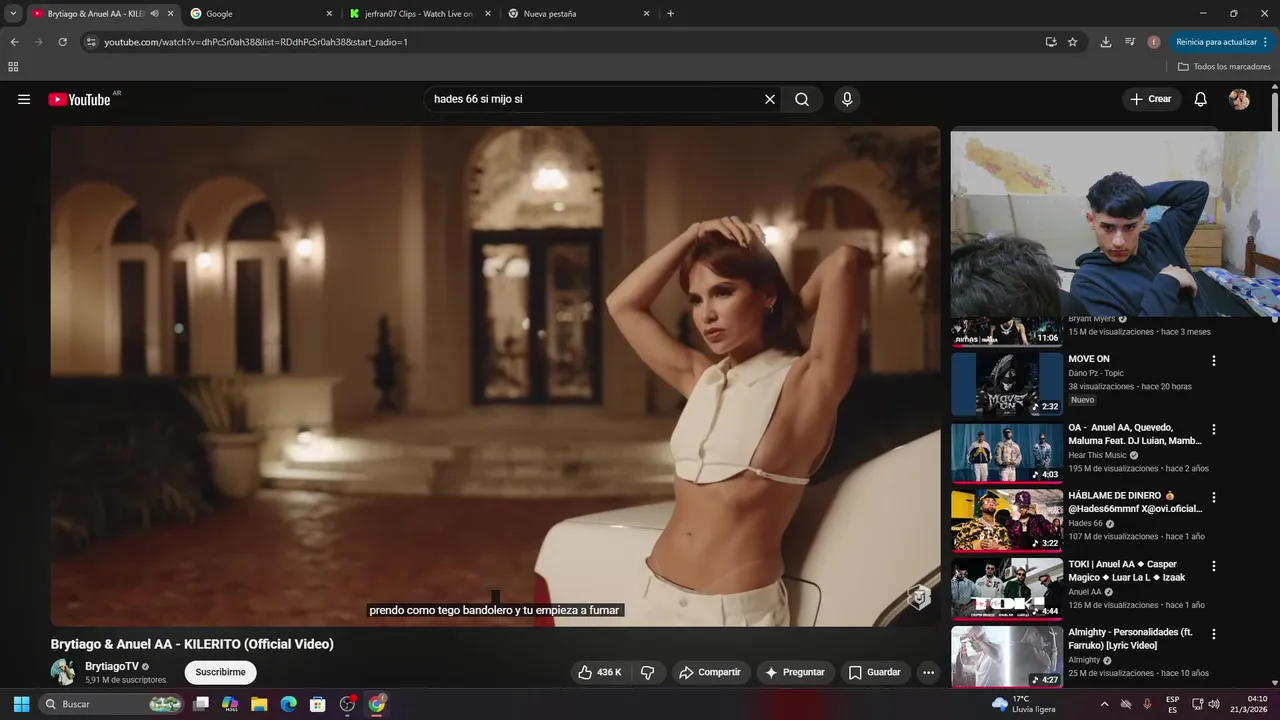The image size is (1280, 720).
Task: Save video with Guardar button
Action: pos(875,672)
